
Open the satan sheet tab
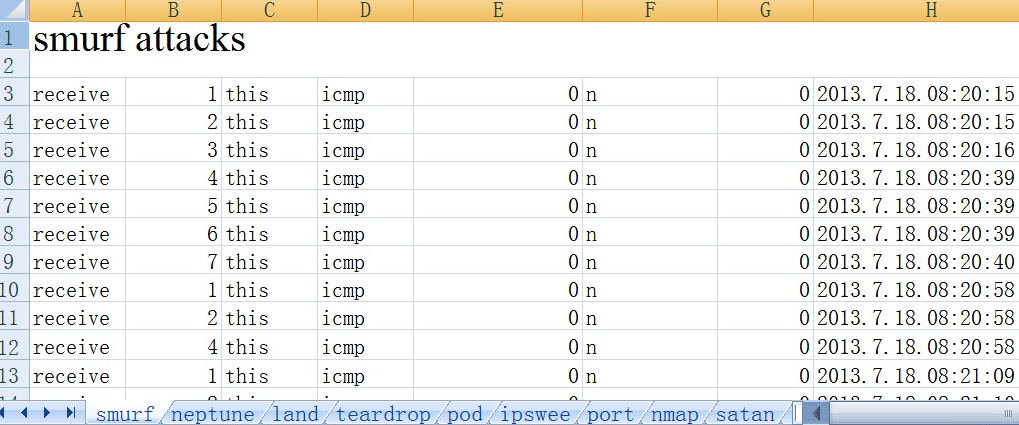coord(744,414)
